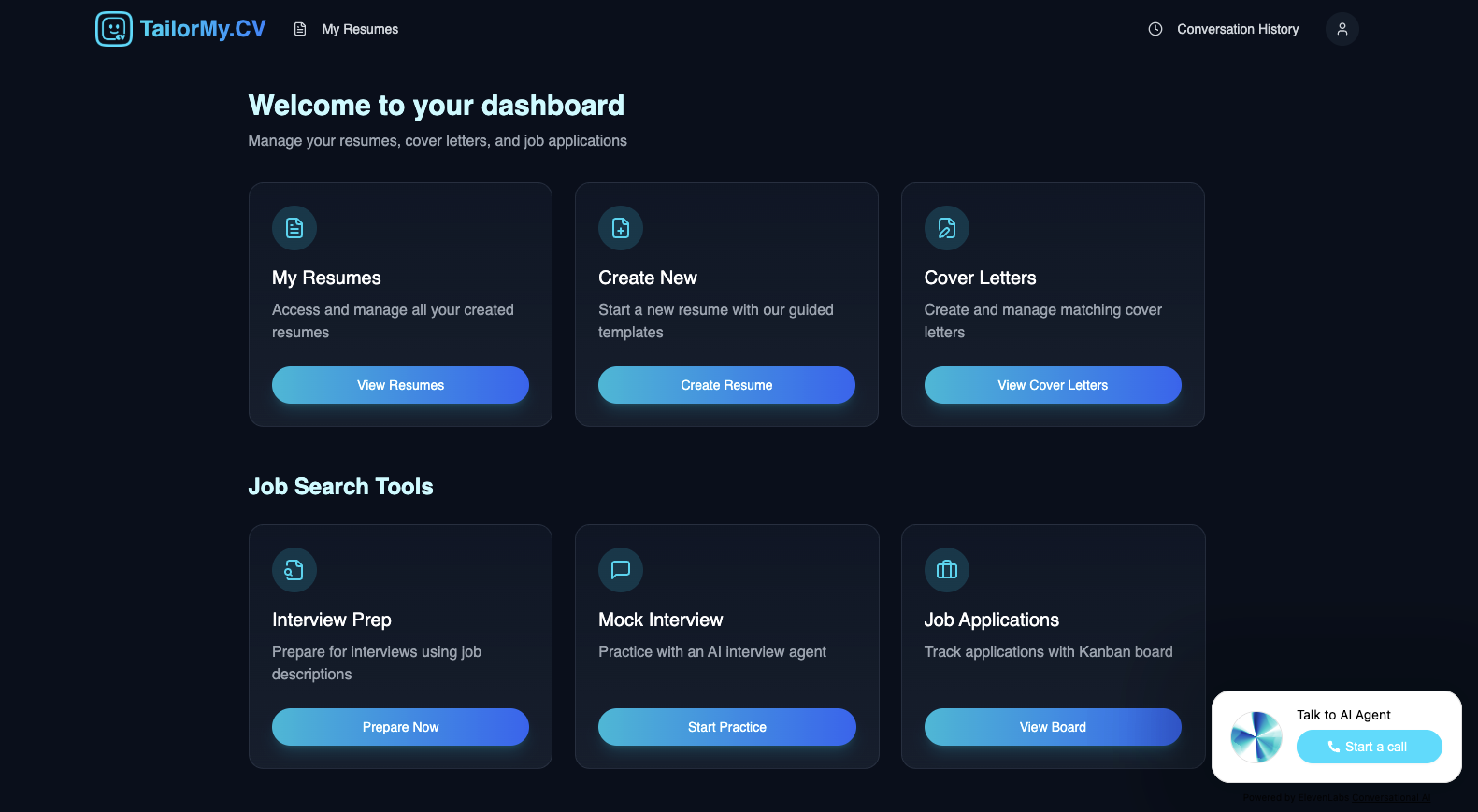Click the 'Cover Letters' card title
1478x812 pixels.
click(980, 278)
